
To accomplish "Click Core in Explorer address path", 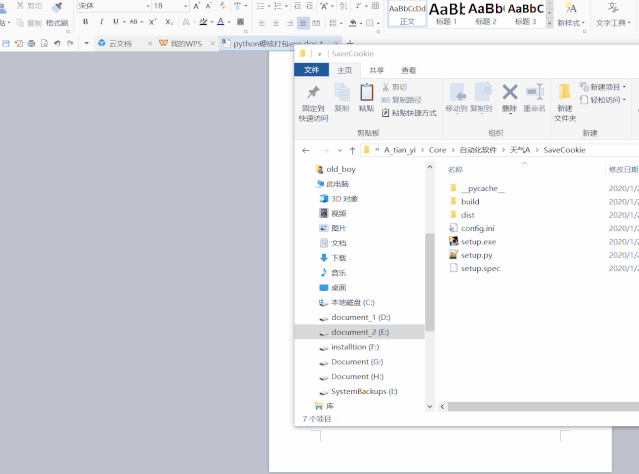I will click(x=437, y=150).
